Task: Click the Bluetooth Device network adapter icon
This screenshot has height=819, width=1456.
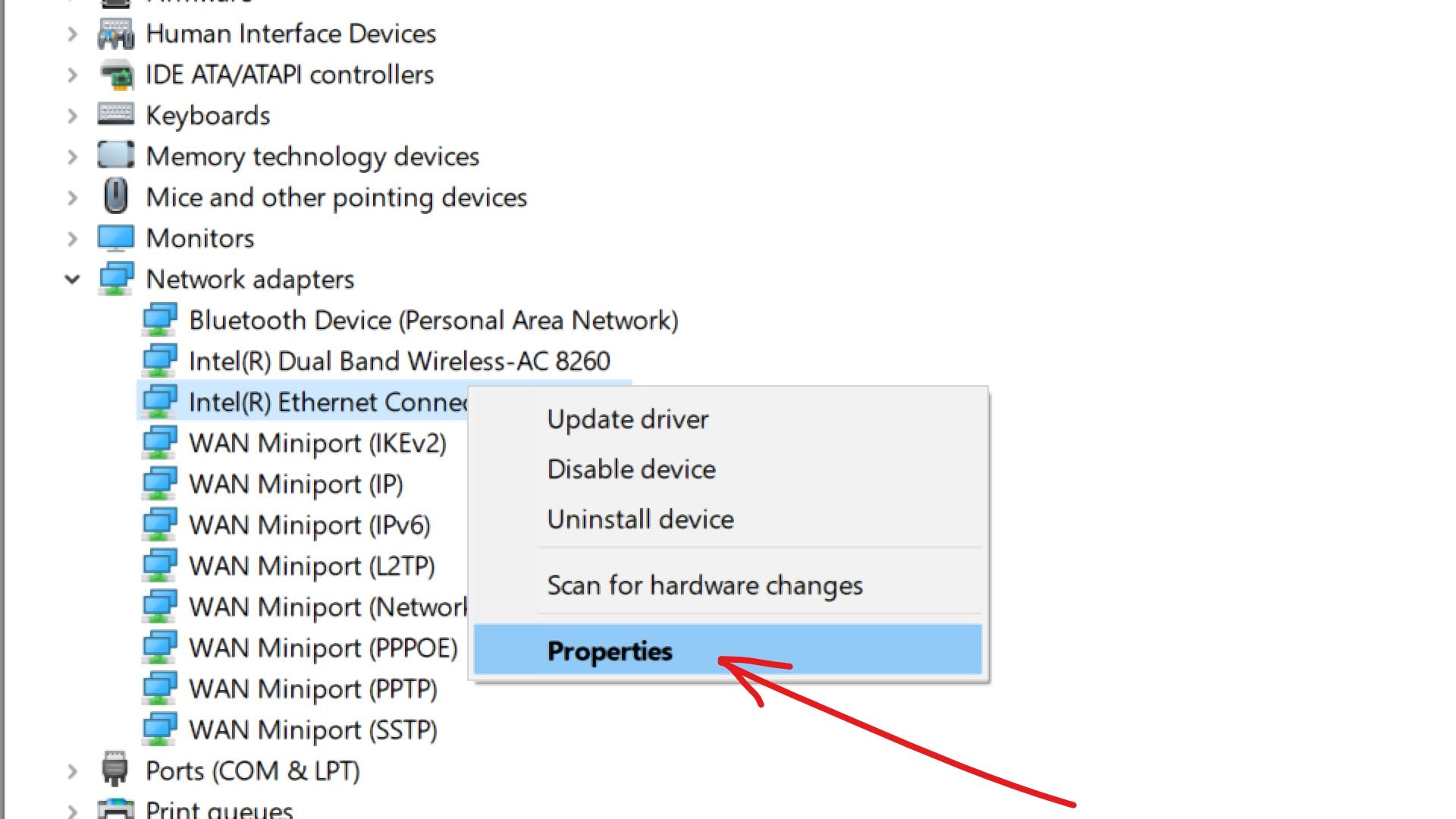Action: (160, 320)
